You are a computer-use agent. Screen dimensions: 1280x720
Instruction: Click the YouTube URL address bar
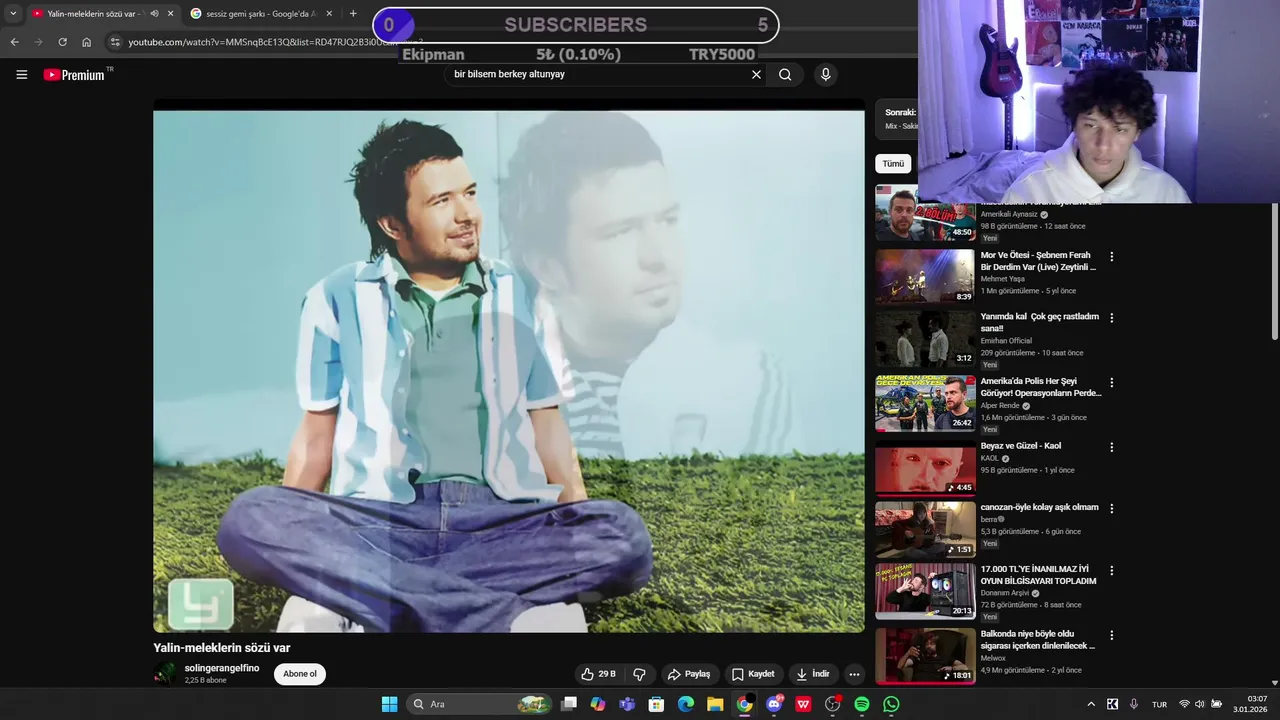pyautogui.click(x=262, y=42)
